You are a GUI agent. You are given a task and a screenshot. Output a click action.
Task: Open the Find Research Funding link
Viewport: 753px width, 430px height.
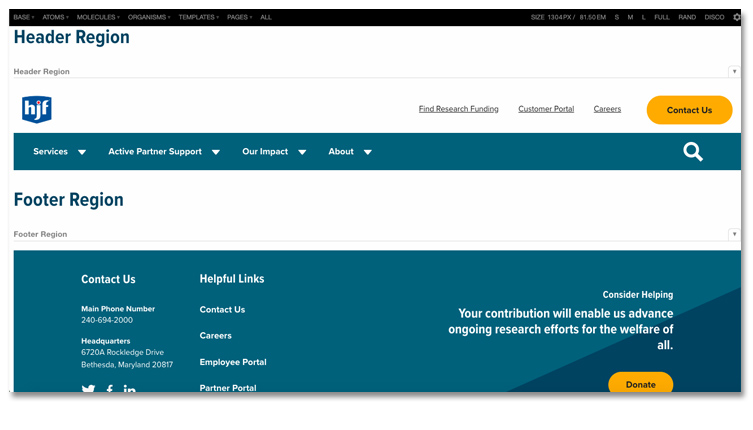point(459,109)
